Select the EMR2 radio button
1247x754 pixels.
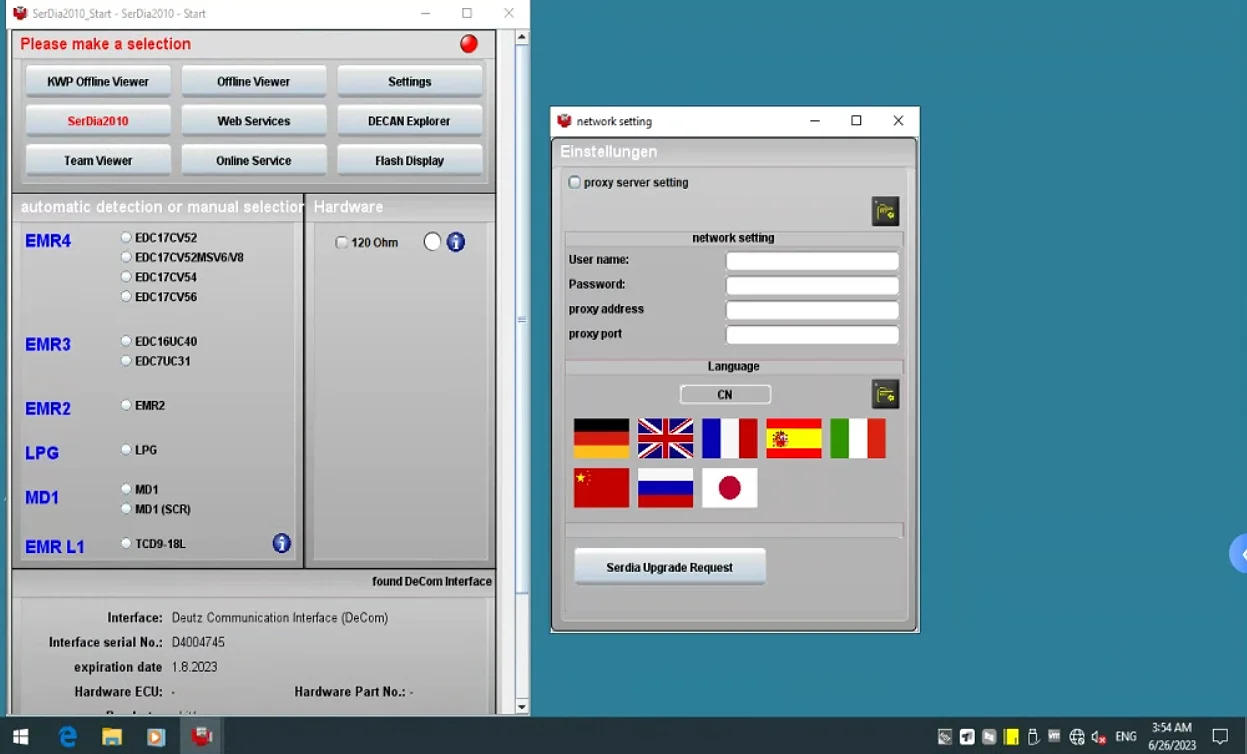(126, 405)
